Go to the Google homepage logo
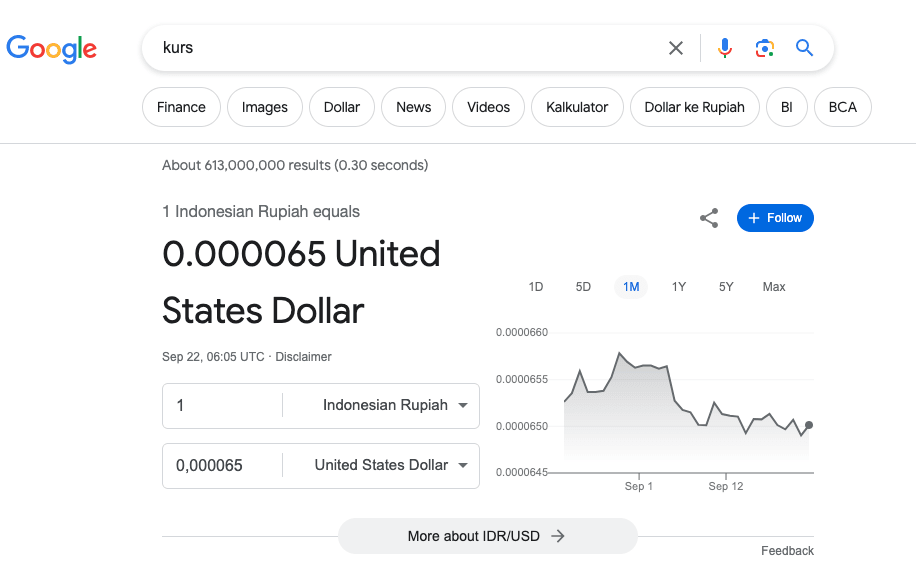Screen dimensions: 916x582 coord(51,48)
